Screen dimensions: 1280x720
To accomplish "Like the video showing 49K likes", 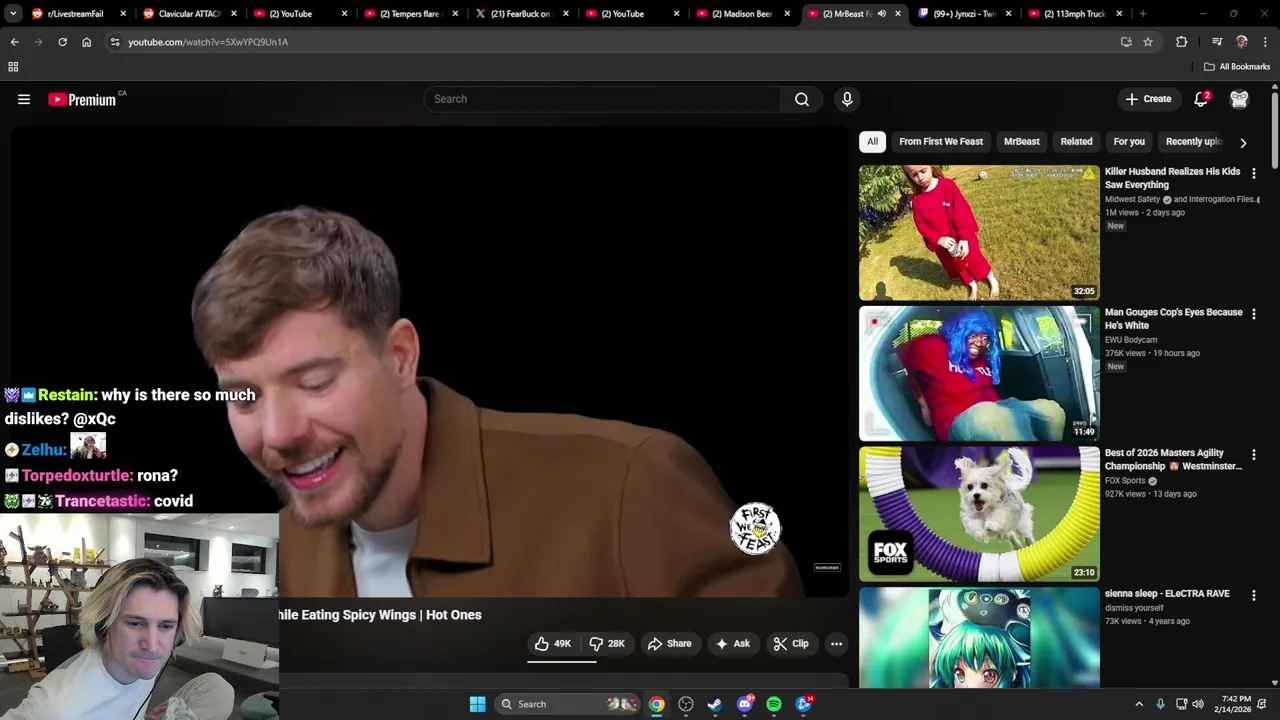I will (x=553, y=644).
